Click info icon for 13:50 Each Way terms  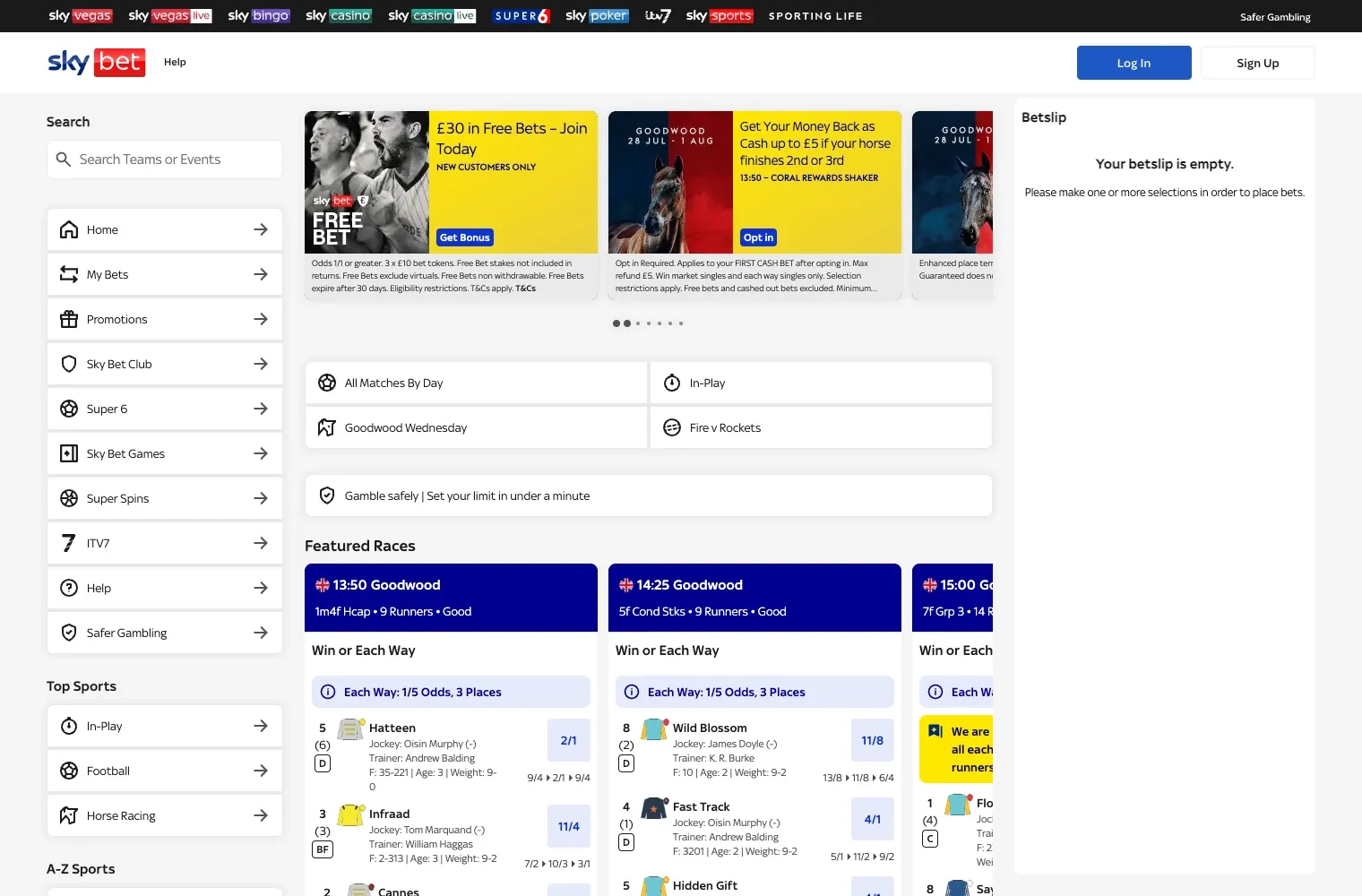328,692
